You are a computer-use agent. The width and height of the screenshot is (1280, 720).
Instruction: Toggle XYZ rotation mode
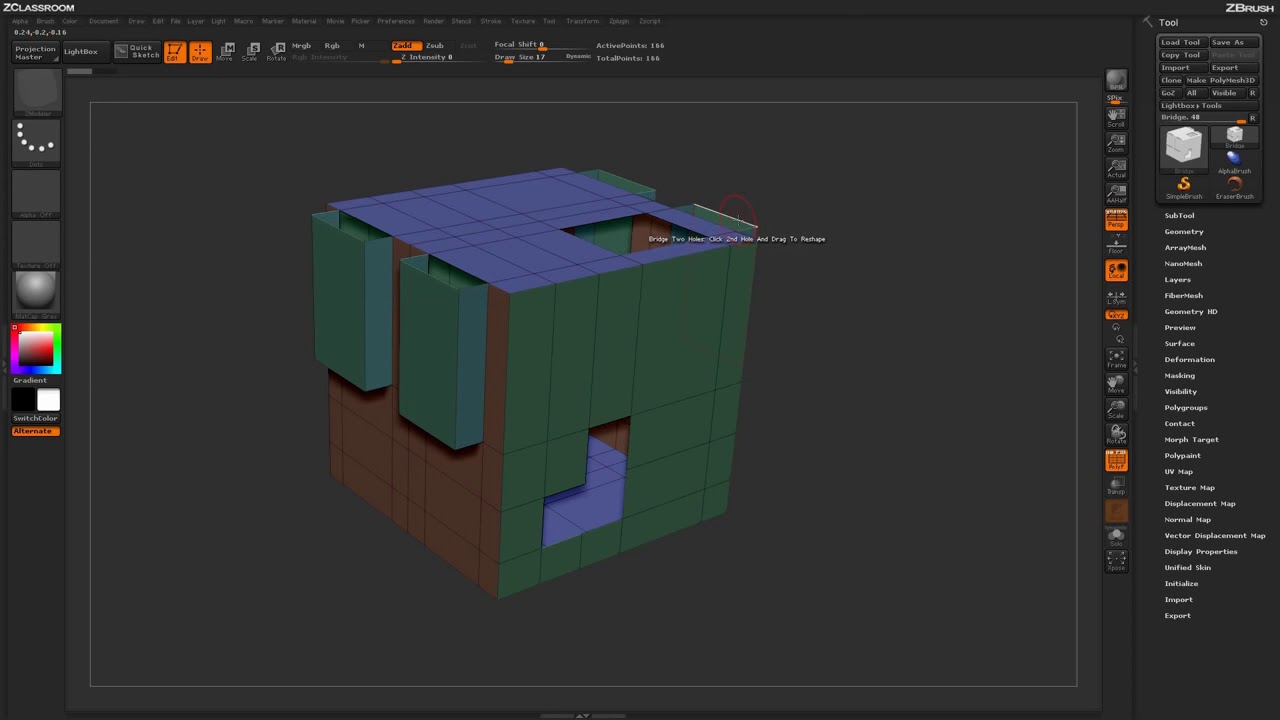point(1116,316)
